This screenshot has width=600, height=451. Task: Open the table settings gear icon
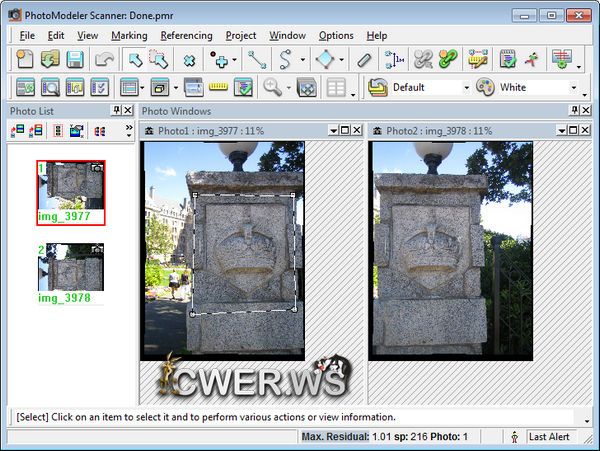(561, 60)
